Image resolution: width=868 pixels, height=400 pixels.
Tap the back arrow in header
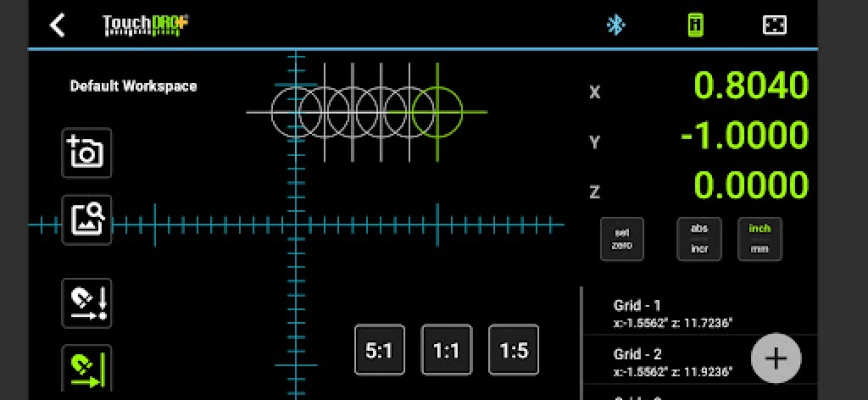58,25
